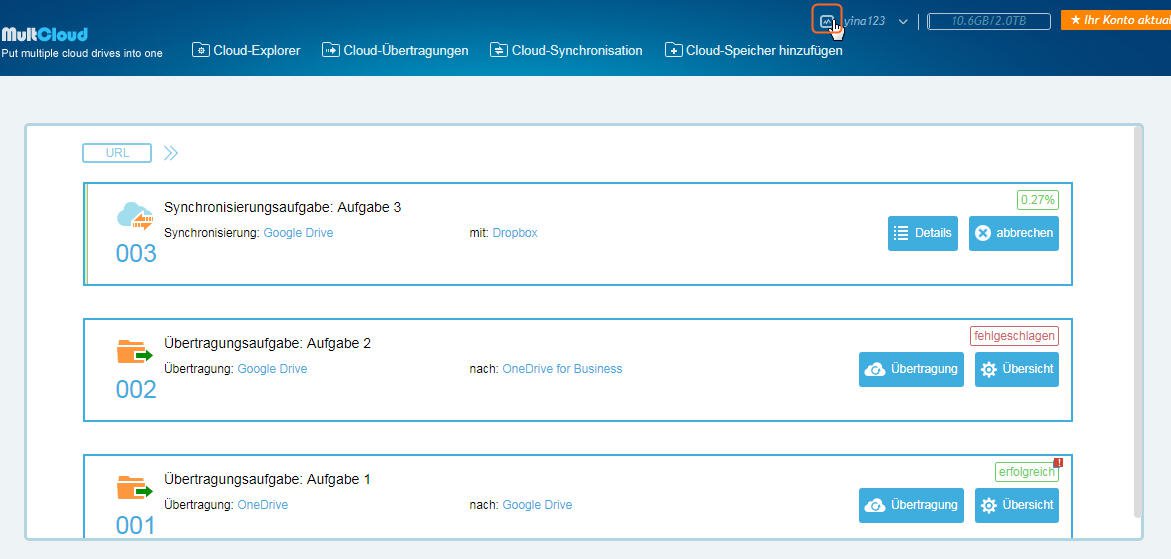Start Übertragung for Aufgabe 2
Viewport: 1171px width, 559px height.
click(911, 369)
